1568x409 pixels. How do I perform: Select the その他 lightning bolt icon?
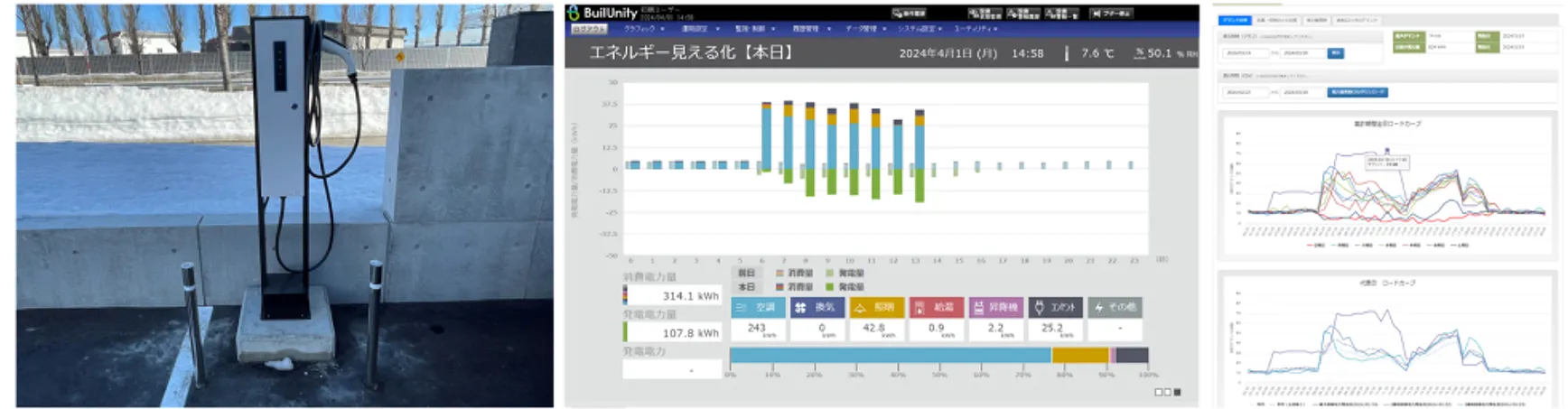pos(1098,308)
